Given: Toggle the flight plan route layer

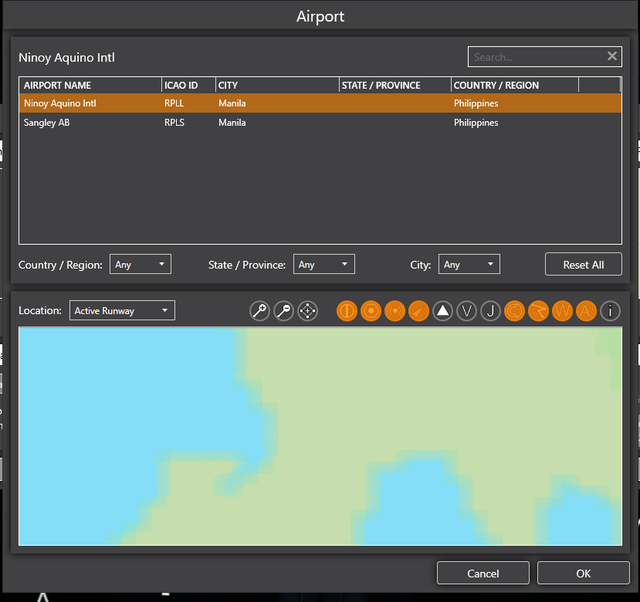Looking at the screenshot, I should point(538,311).
